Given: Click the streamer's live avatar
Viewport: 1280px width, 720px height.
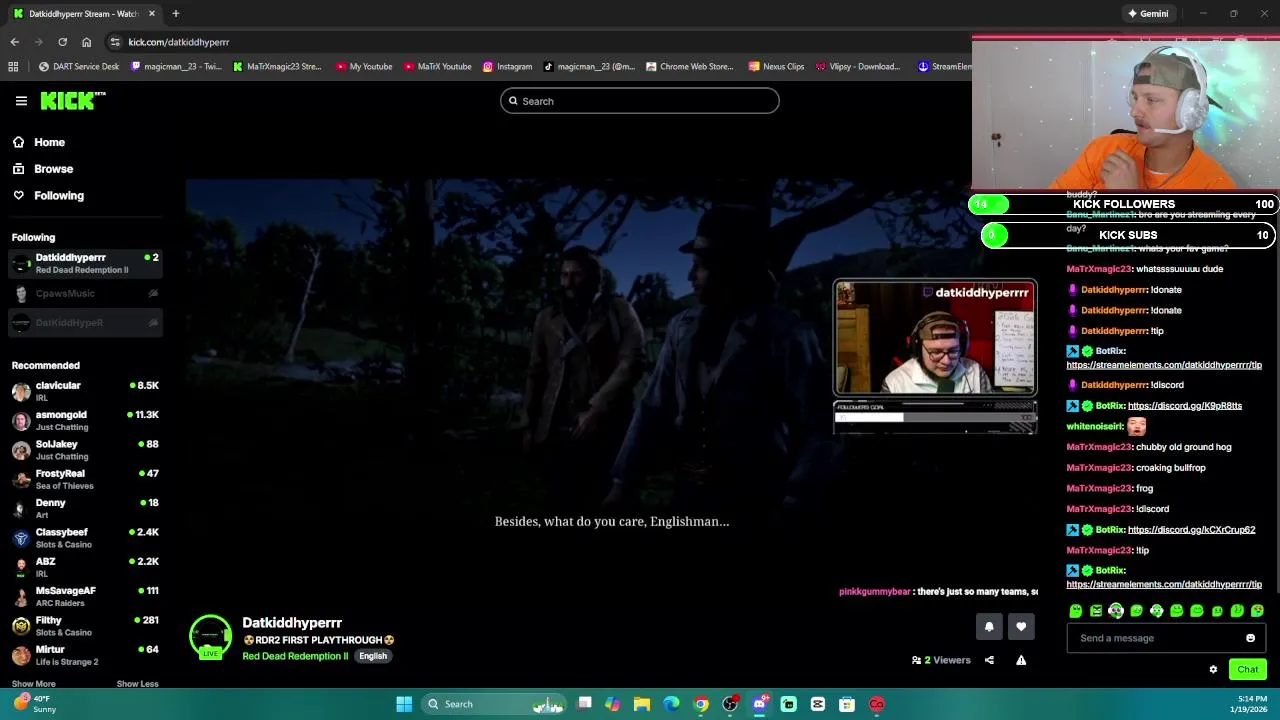Looking at the screenshot, I should [x=210, y=638].
